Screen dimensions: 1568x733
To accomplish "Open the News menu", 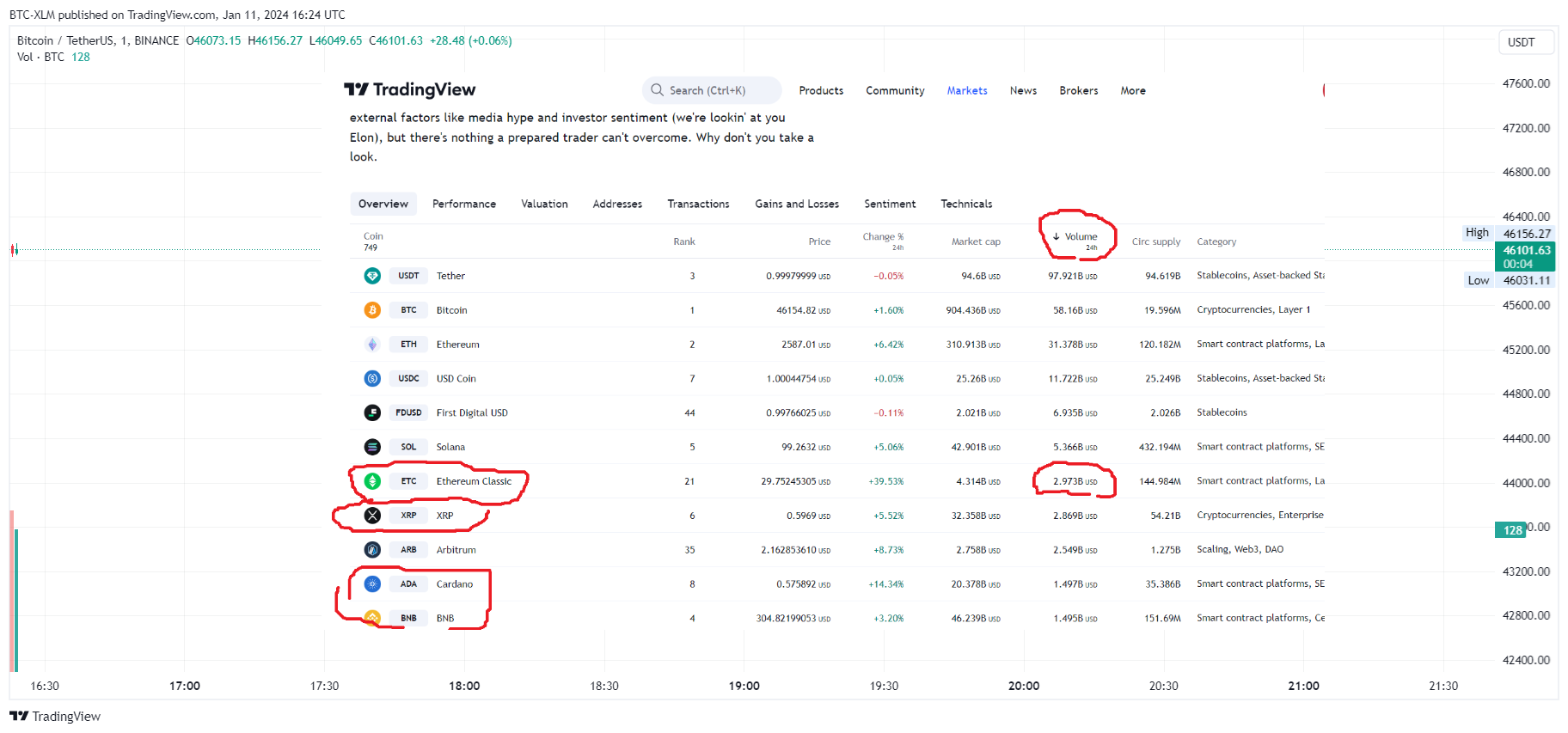I will coord(1023,90).
